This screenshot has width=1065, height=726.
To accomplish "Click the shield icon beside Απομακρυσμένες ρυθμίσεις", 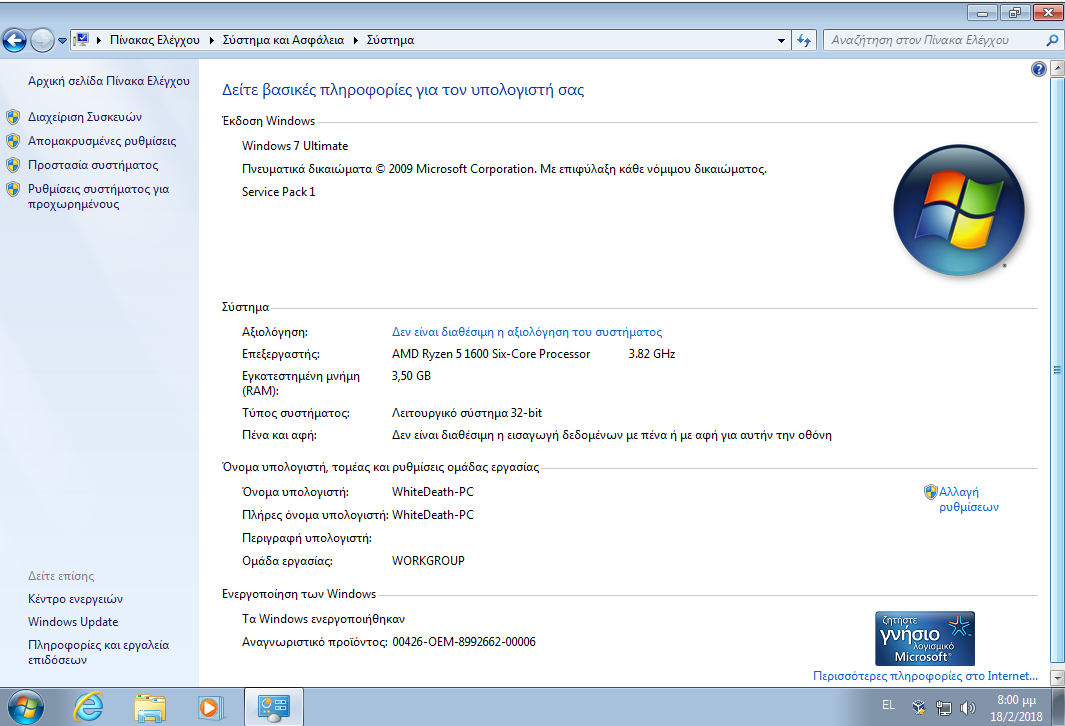I will (x=13, y=141).
